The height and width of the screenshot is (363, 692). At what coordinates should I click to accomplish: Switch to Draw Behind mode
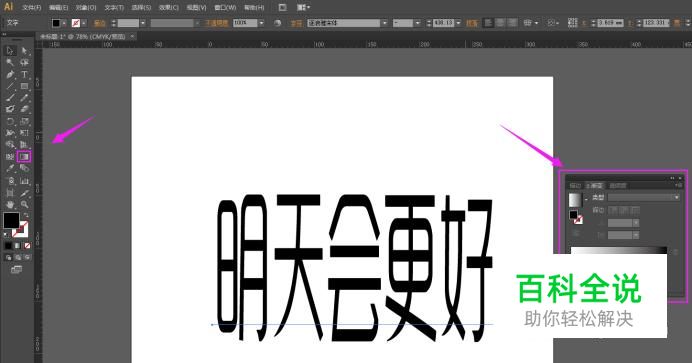point(18,257)
